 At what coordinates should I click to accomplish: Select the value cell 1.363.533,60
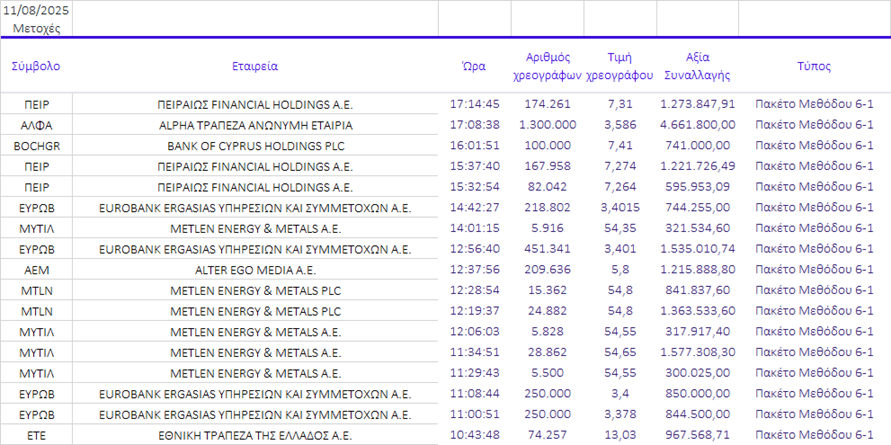pyautogui.click(x=697, y=311)
